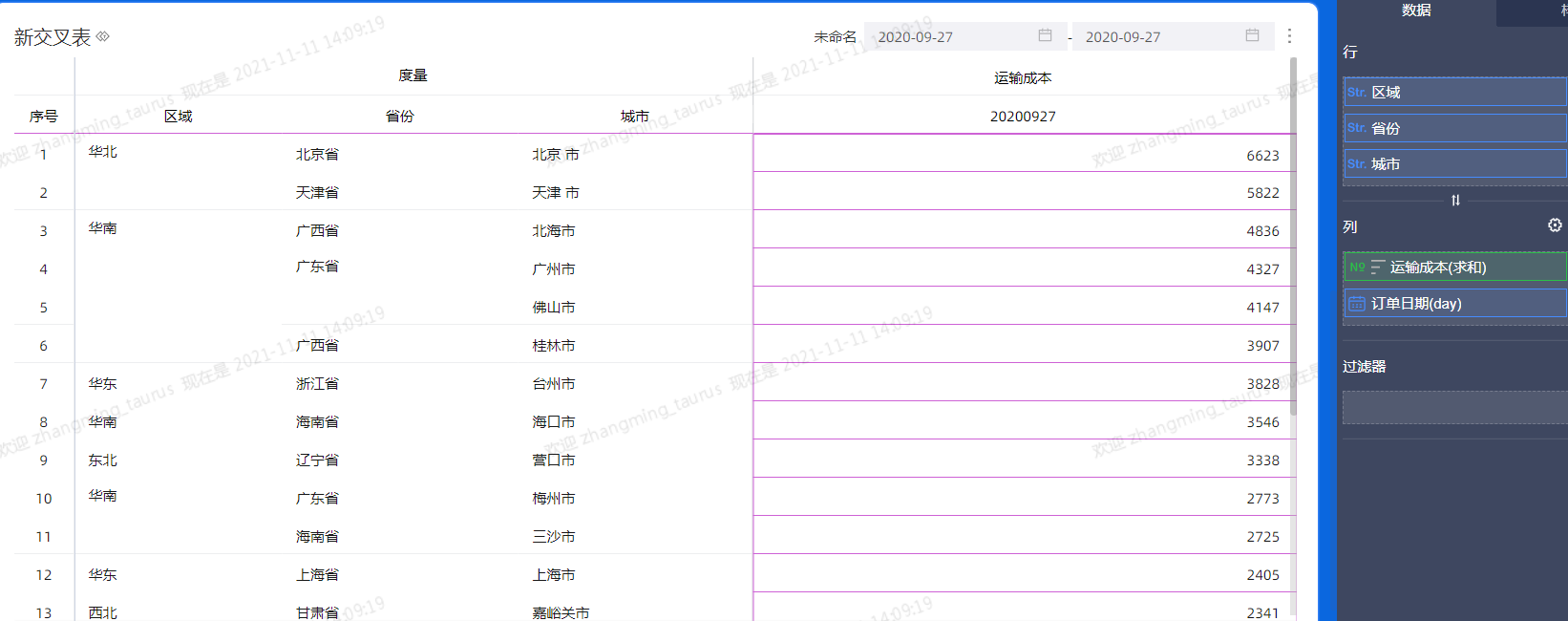The image size is (1568, 621).
Task: Open the three-dot more options menu
Action: coord(1289,35)
